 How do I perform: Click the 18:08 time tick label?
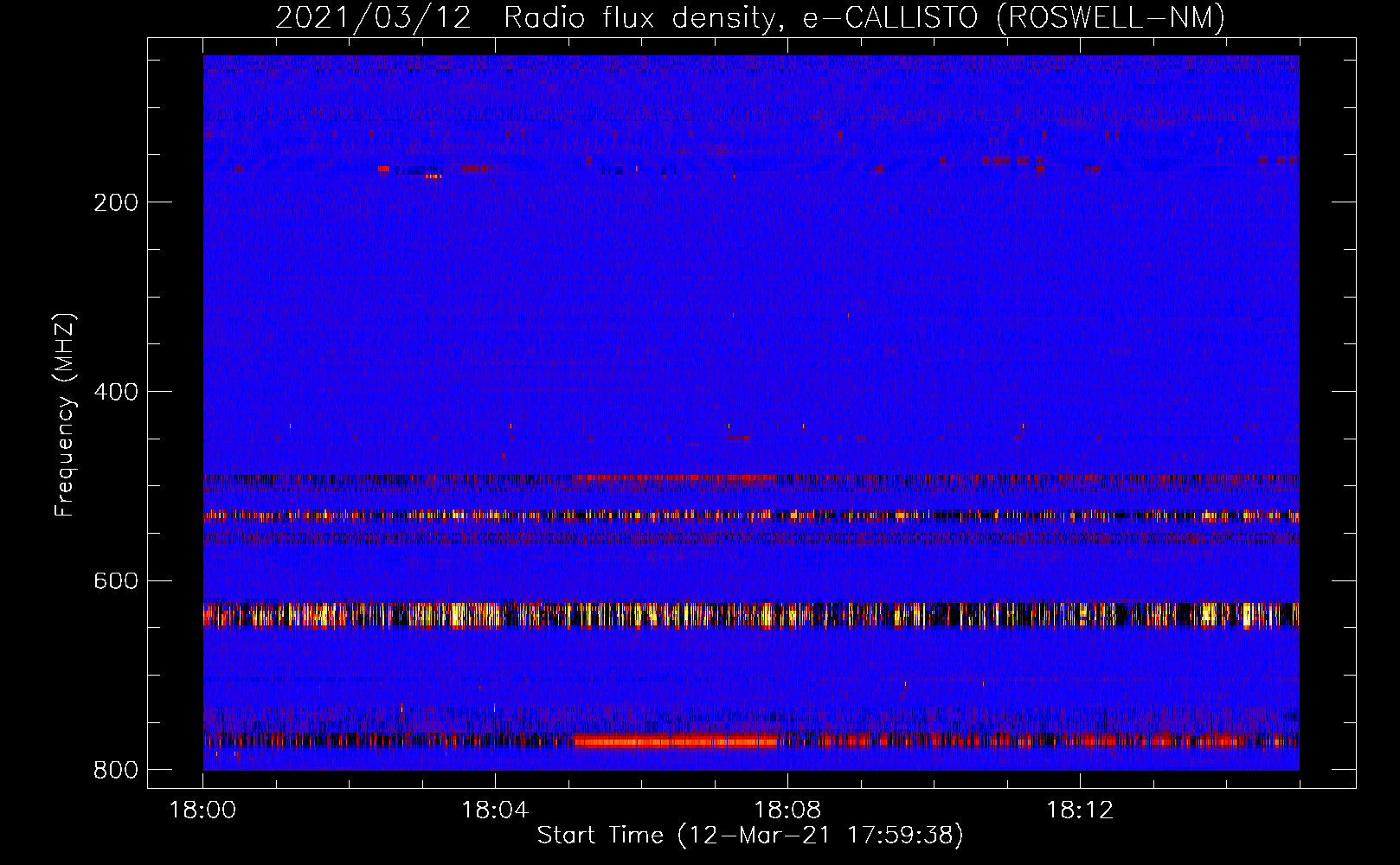(x=787, y=811)
